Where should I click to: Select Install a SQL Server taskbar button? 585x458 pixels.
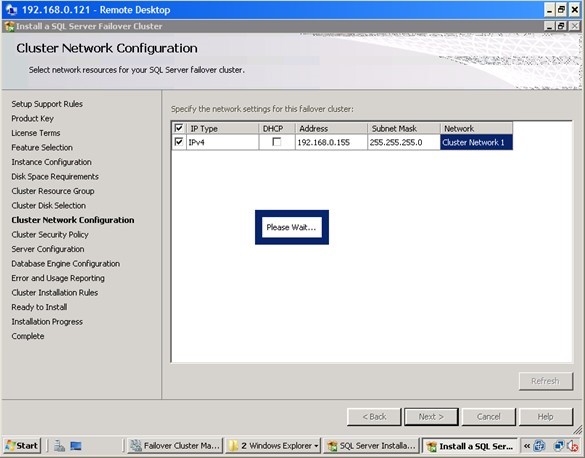[470, 446]
